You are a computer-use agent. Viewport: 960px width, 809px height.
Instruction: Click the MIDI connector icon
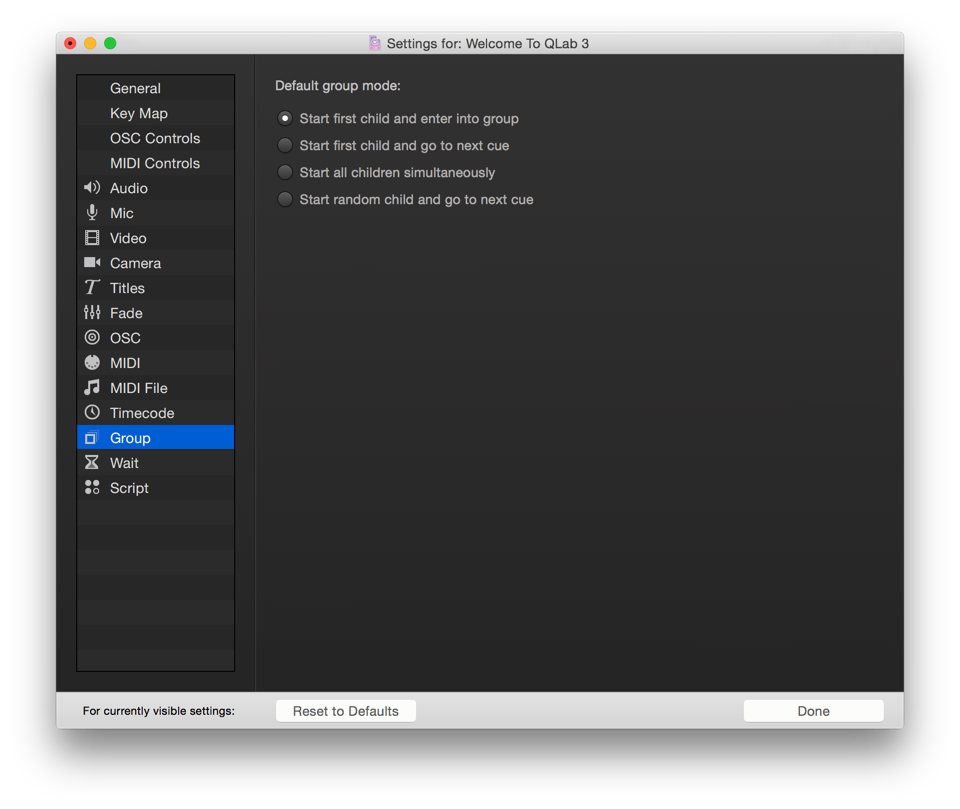click(92, 363)
